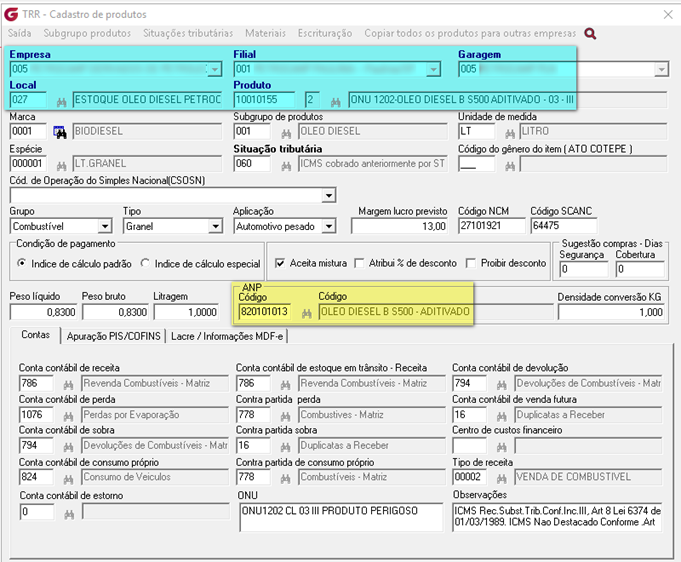Open the Aplicação Automotivo pesado dropdown
This screenshot has width=681, height=562.
pyautogui.click(x=329, y=226)
